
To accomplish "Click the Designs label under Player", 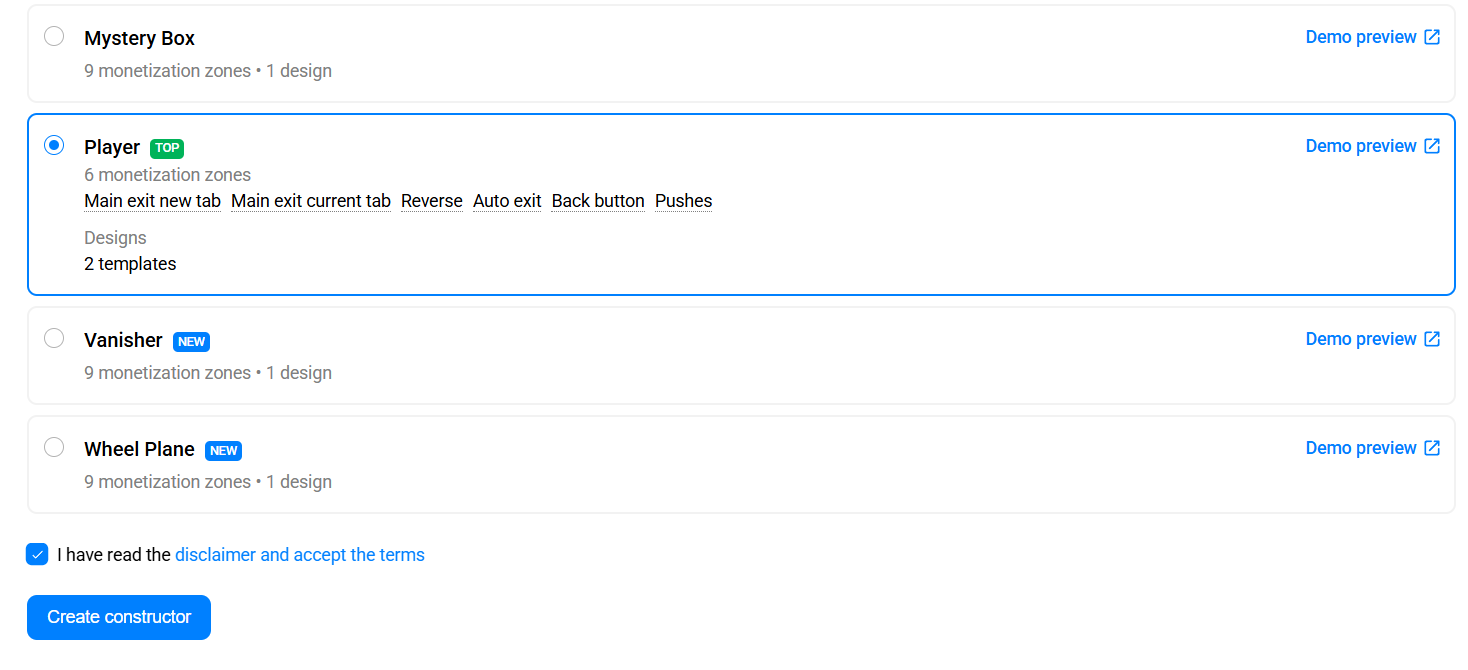I will (x=115, y=238).
